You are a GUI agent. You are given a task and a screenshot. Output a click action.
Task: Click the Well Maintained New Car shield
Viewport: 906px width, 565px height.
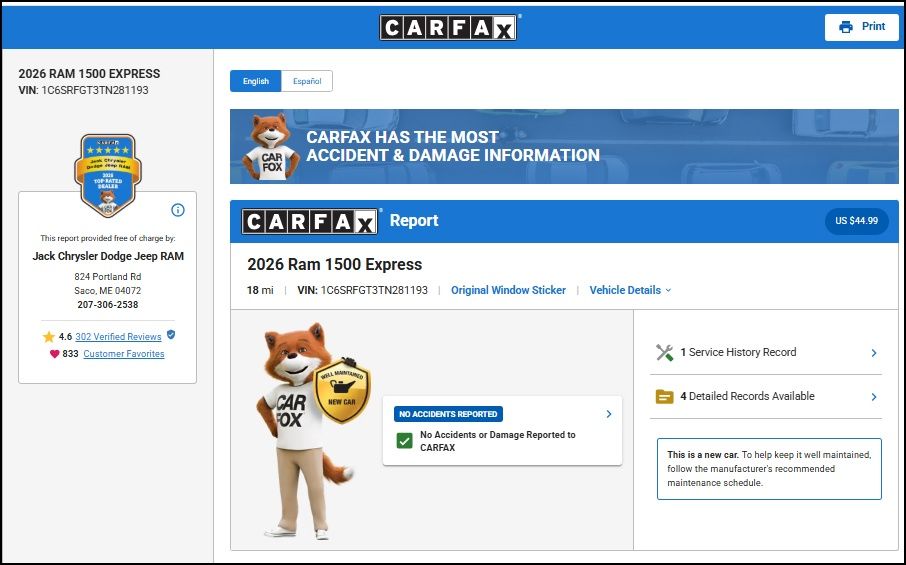[x=343, y=391]
